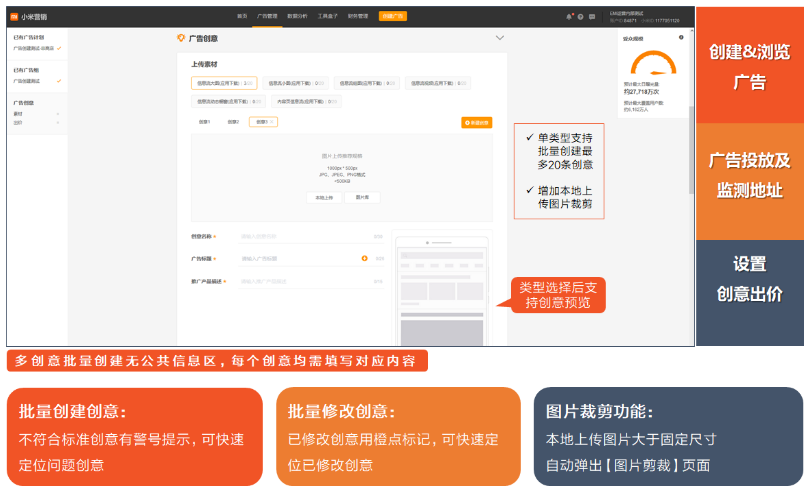Screen dimensions: 809x492
Task: Select 内容页信息流(应用下载) material type
Action: 306,102
